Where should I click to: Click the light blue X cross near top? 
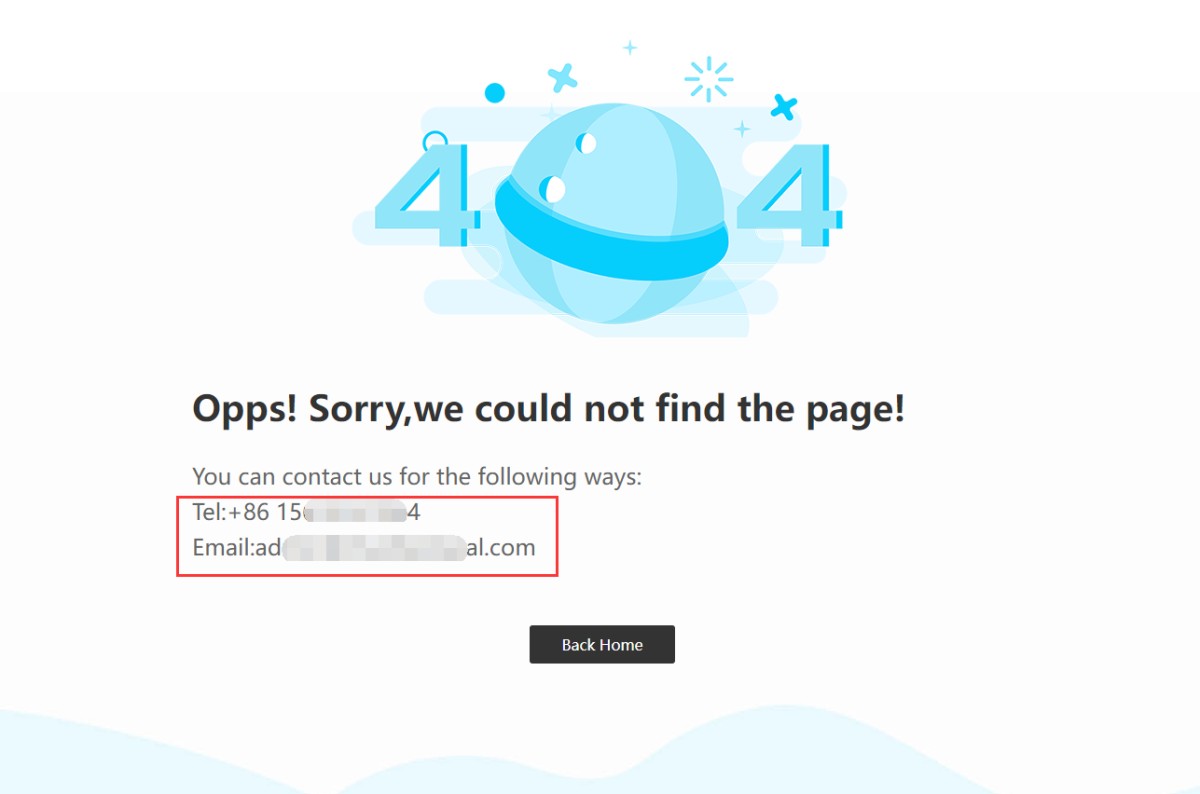(x=563, y=77)
